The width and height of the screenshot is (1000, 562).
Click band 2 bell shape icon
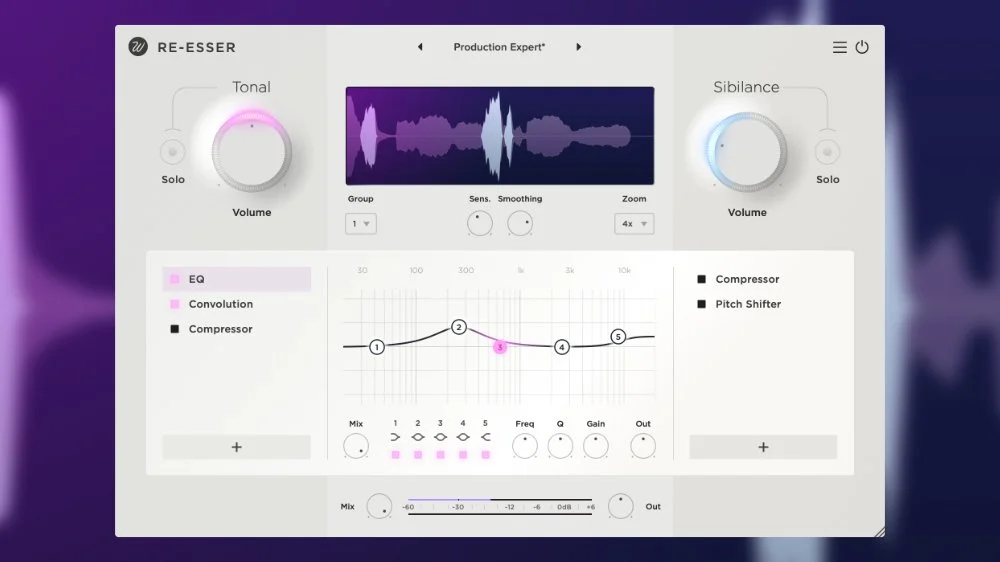[x=418, y=437]
